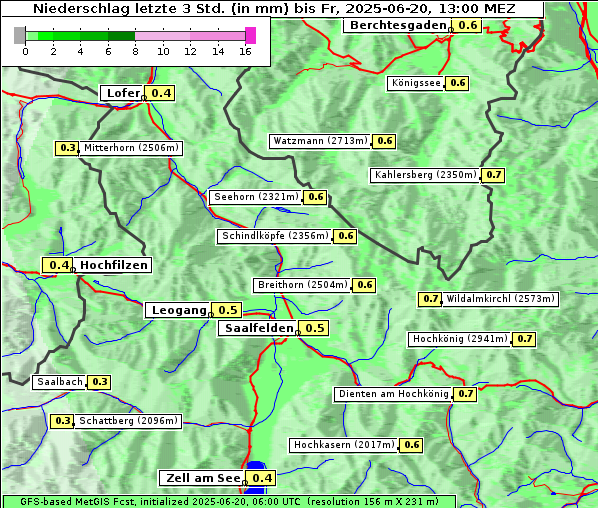598x508 pixels.
Task: Click Leogang's 0.5 value box
Action: (x=227, y=310)
